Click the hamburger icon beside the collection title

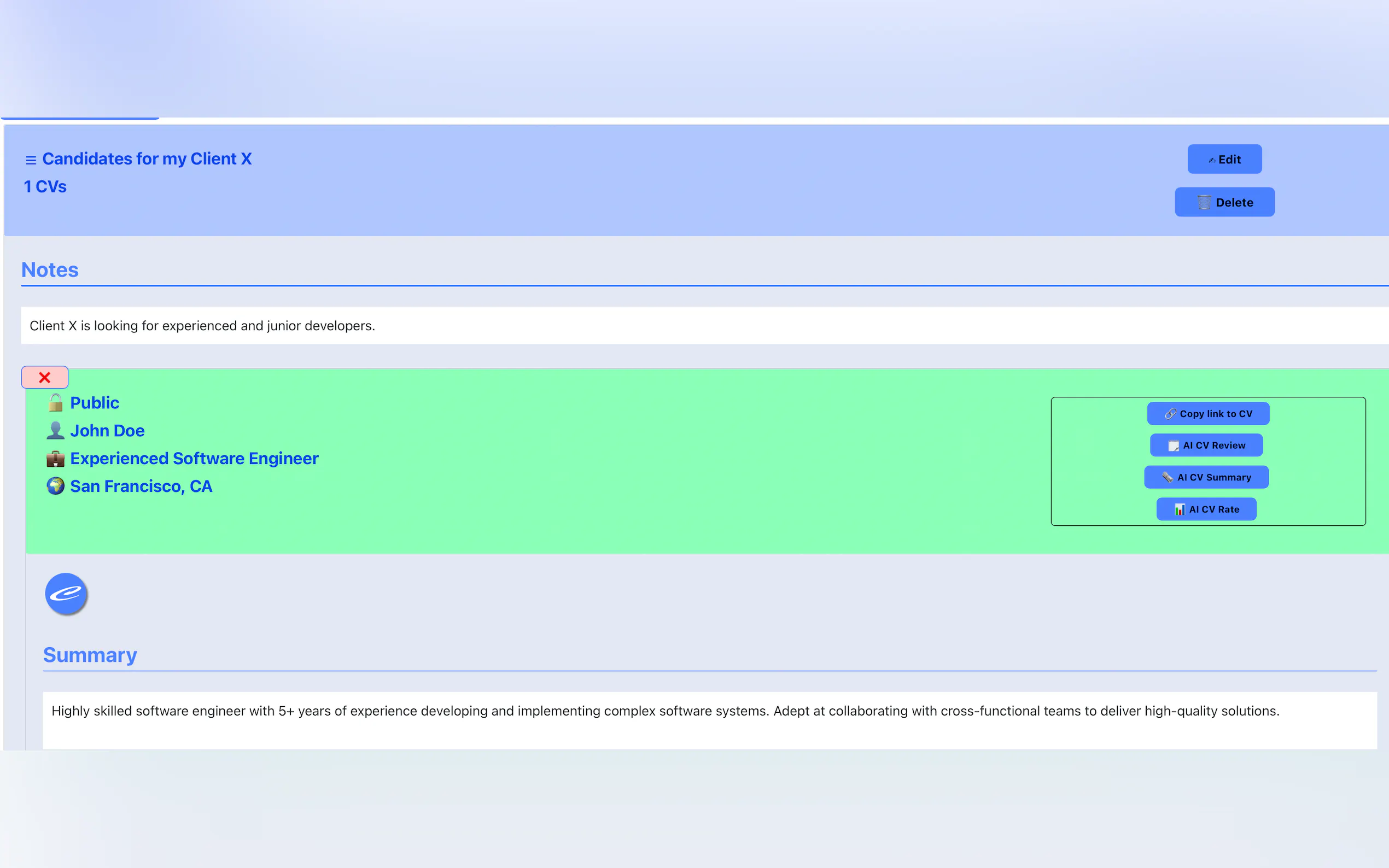[x=31, y=160]
